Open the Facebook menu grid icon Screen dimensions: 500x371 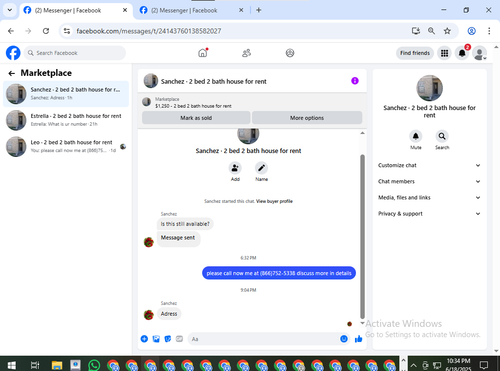pos(444,53)
